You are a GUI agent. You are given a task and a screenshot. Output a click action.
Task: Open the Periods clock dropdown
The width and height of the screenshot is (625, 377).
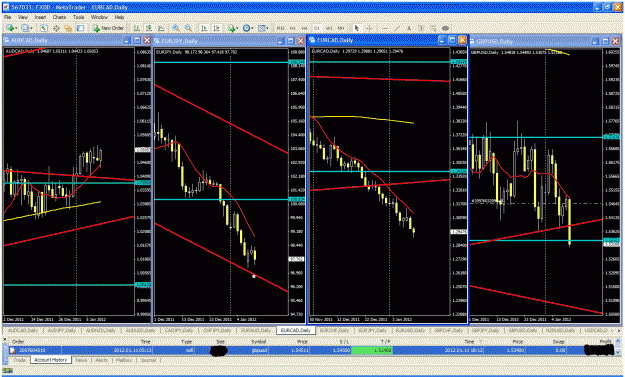pos(248,28)
